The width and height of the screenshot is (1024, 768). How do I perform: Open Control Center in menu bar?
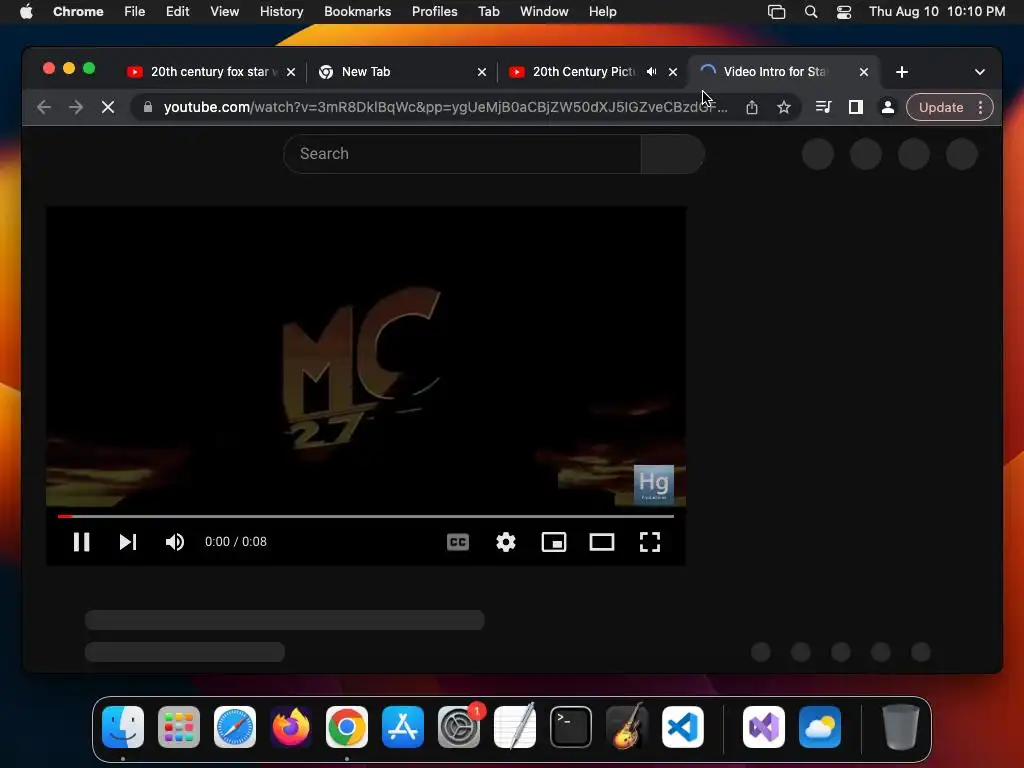(x=844, y=11)
